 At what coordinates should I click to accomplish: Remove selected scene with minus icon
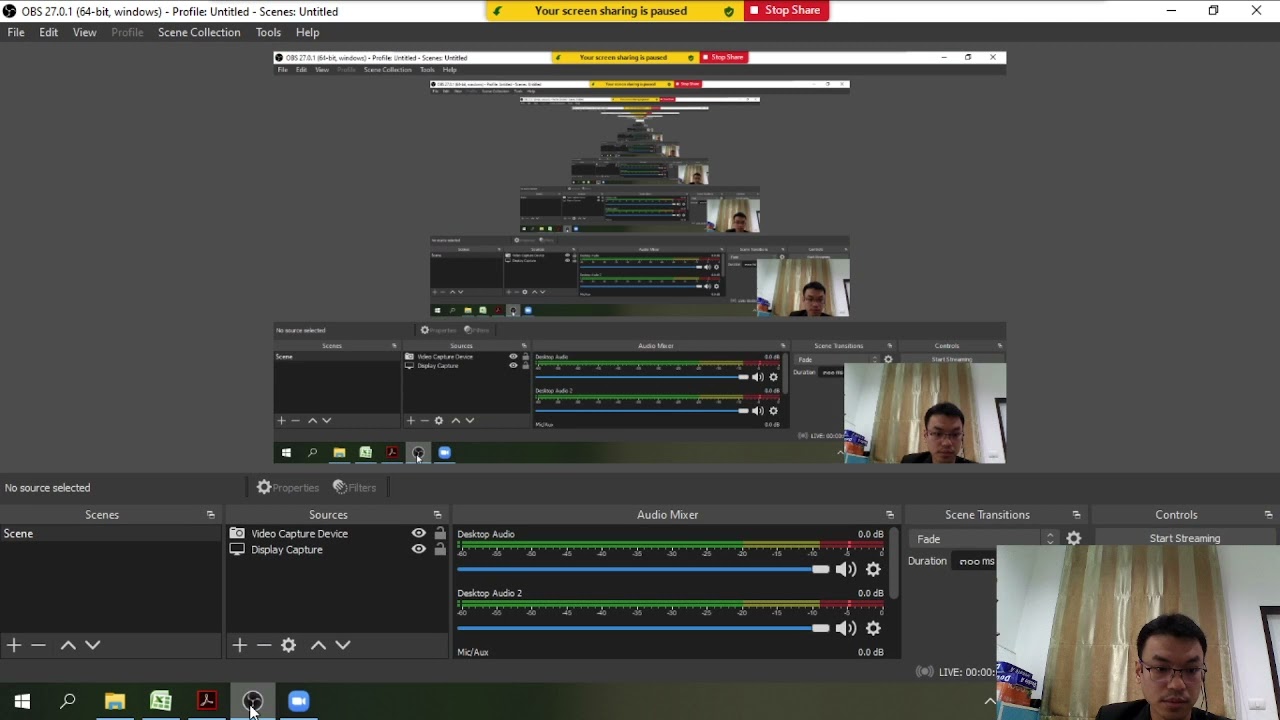(x=38, y=645)
